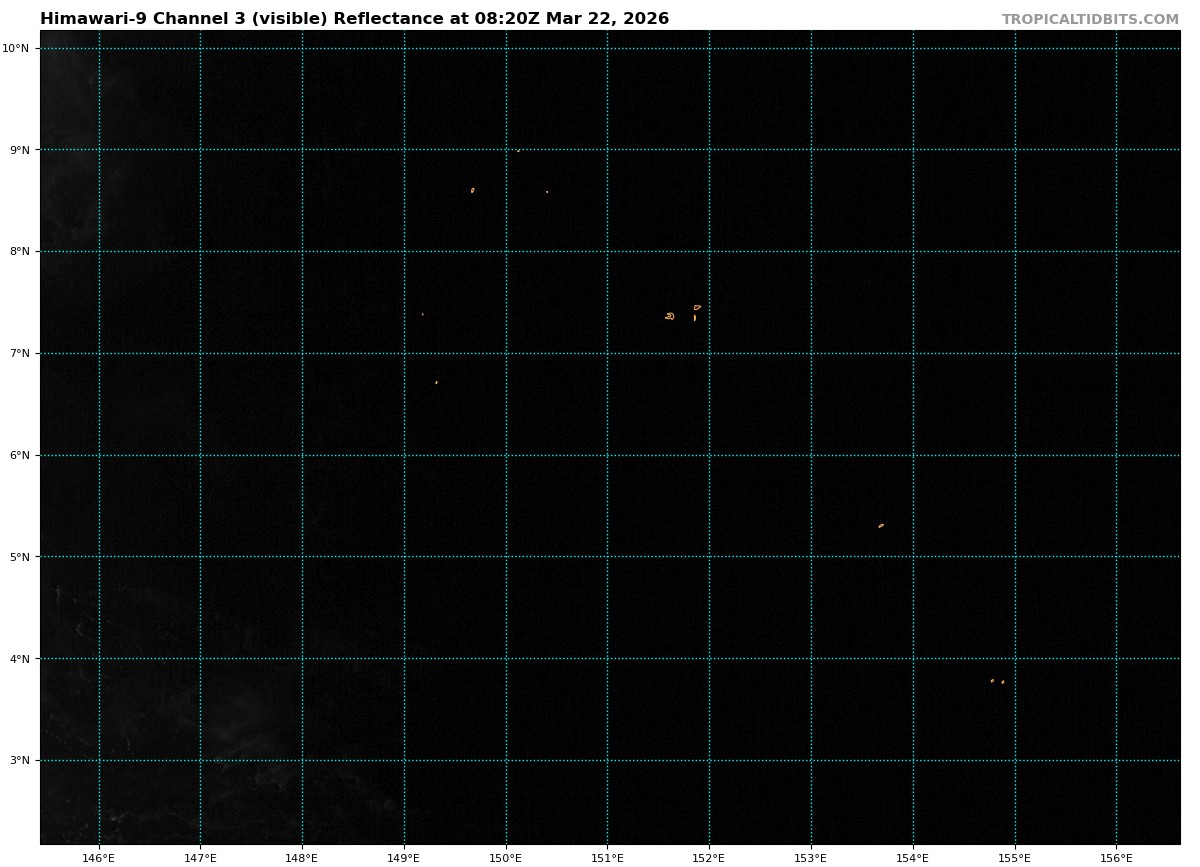This screenshot has height=867, width=1200.
Task: Click the island outline near 149.7°E 8.6°N
Action: click(473, 190)
